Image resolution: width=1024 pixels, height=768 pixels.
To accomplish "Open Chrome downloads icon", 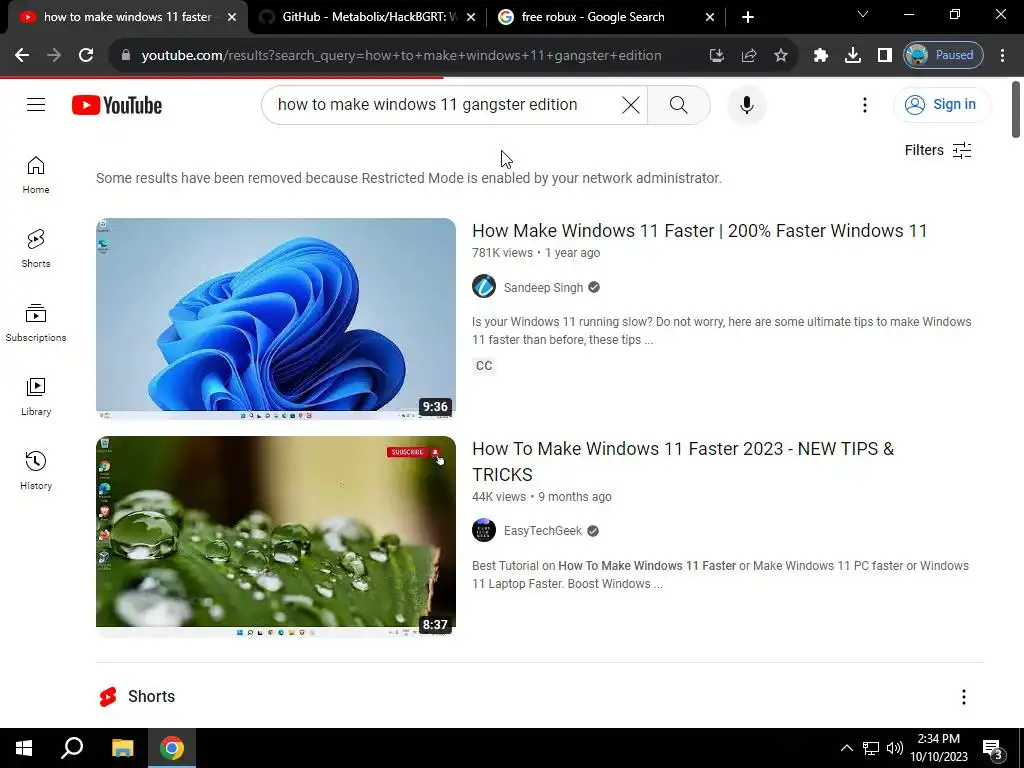I will [x=853, y=56].
